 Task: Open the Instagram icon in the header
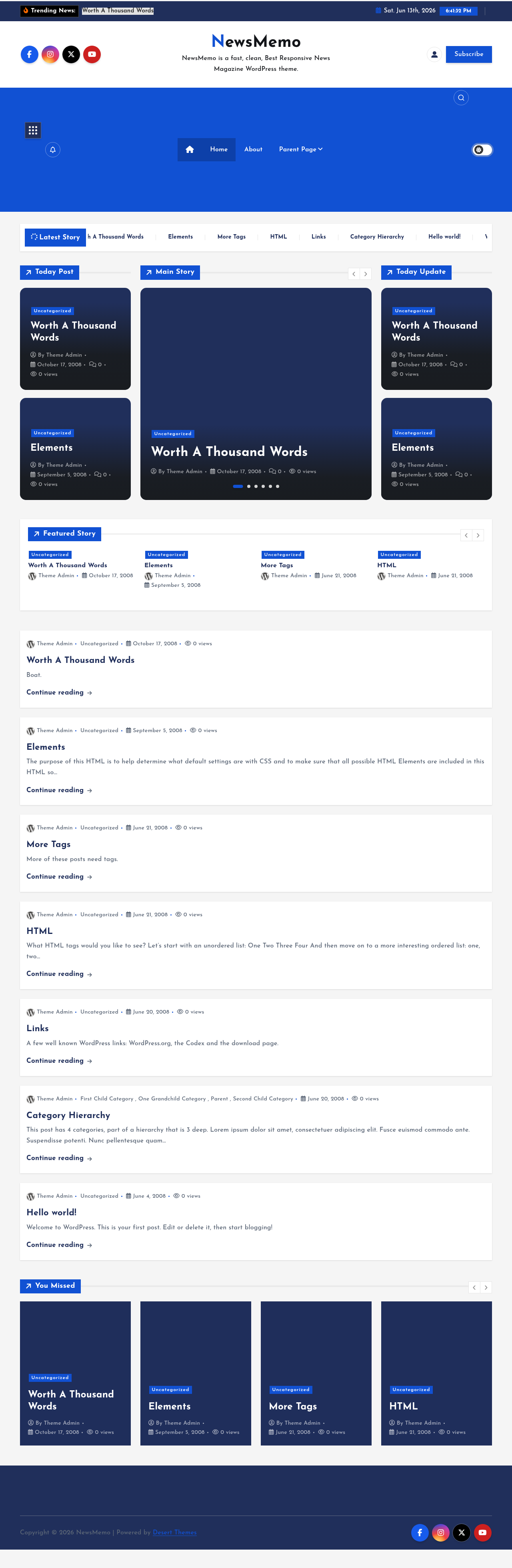click(x=50, y=54)
